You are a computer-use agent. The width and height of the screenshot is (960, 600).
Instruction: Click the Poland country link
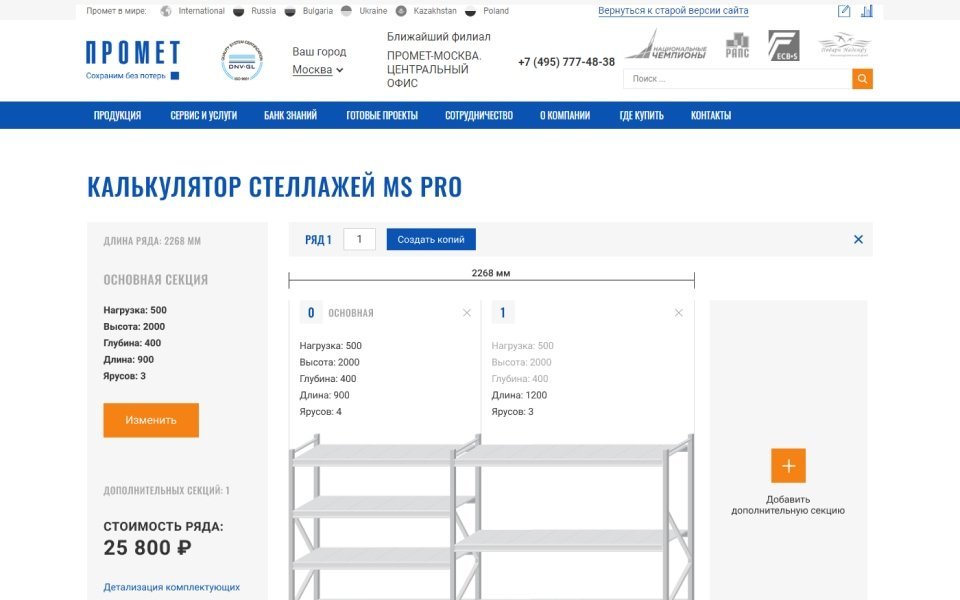[496, 11]
